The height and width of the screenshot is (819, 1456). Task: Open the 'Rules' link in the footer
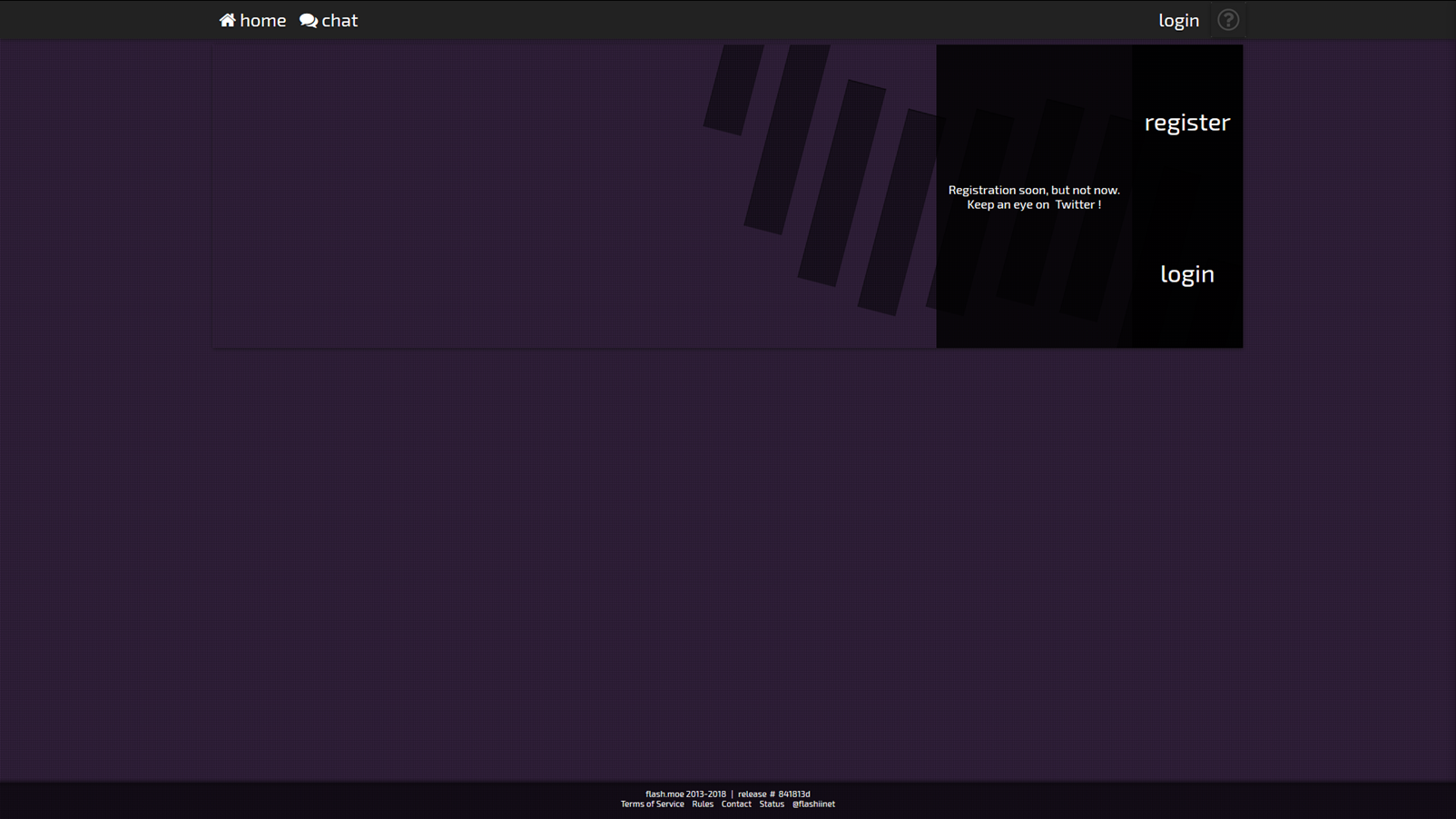[x=703, y=804]
